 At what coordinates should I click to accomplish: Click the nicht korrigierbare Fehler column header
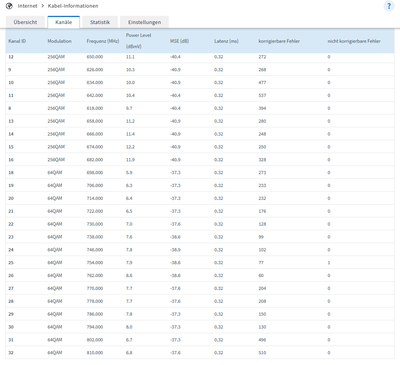coord(354,41)
